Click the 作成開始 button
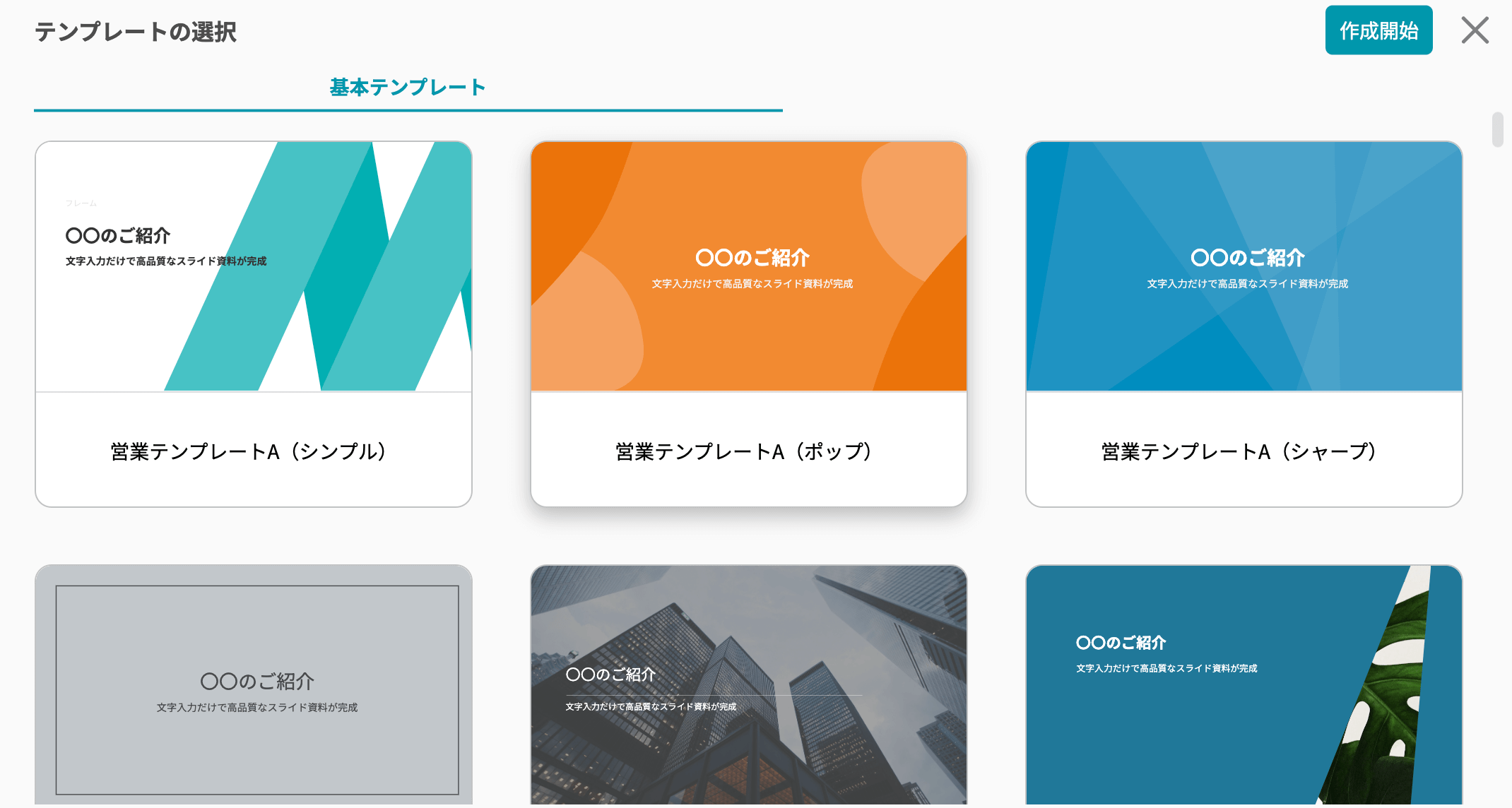1512x808 pixels. (x=1378, y=30)
